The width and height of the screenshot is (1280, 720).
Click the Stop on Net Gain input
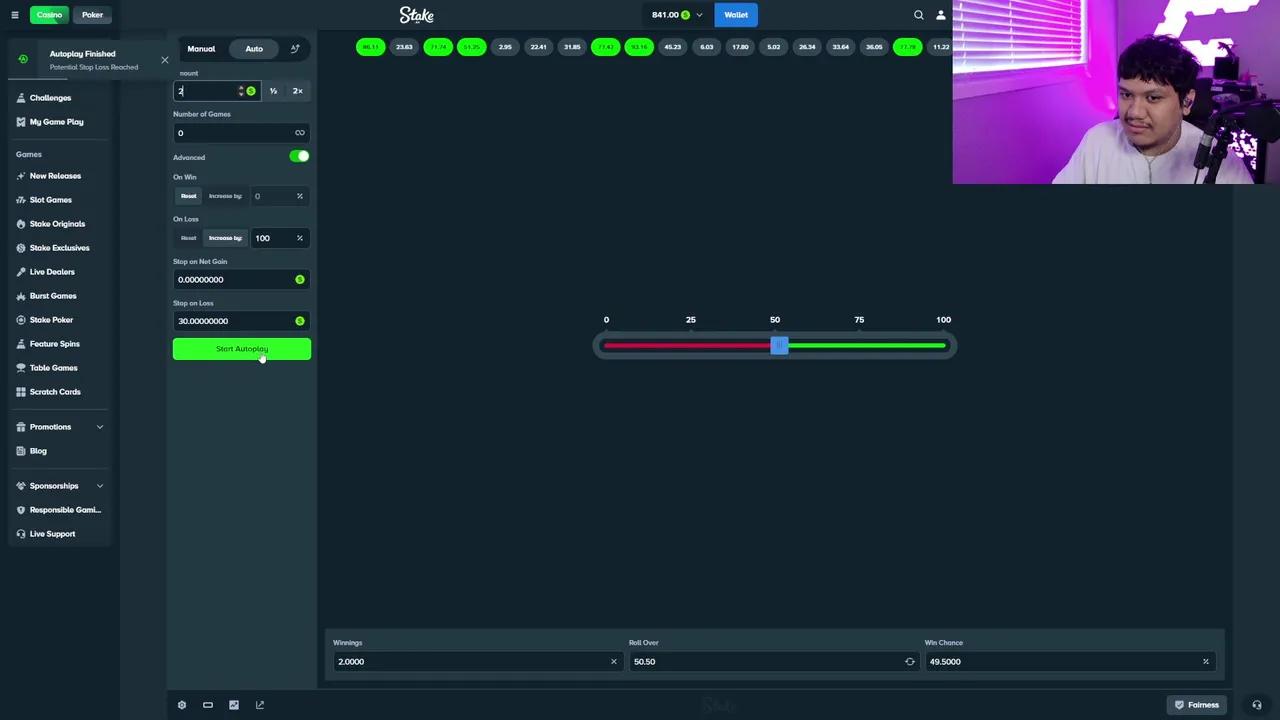point(242,280)
